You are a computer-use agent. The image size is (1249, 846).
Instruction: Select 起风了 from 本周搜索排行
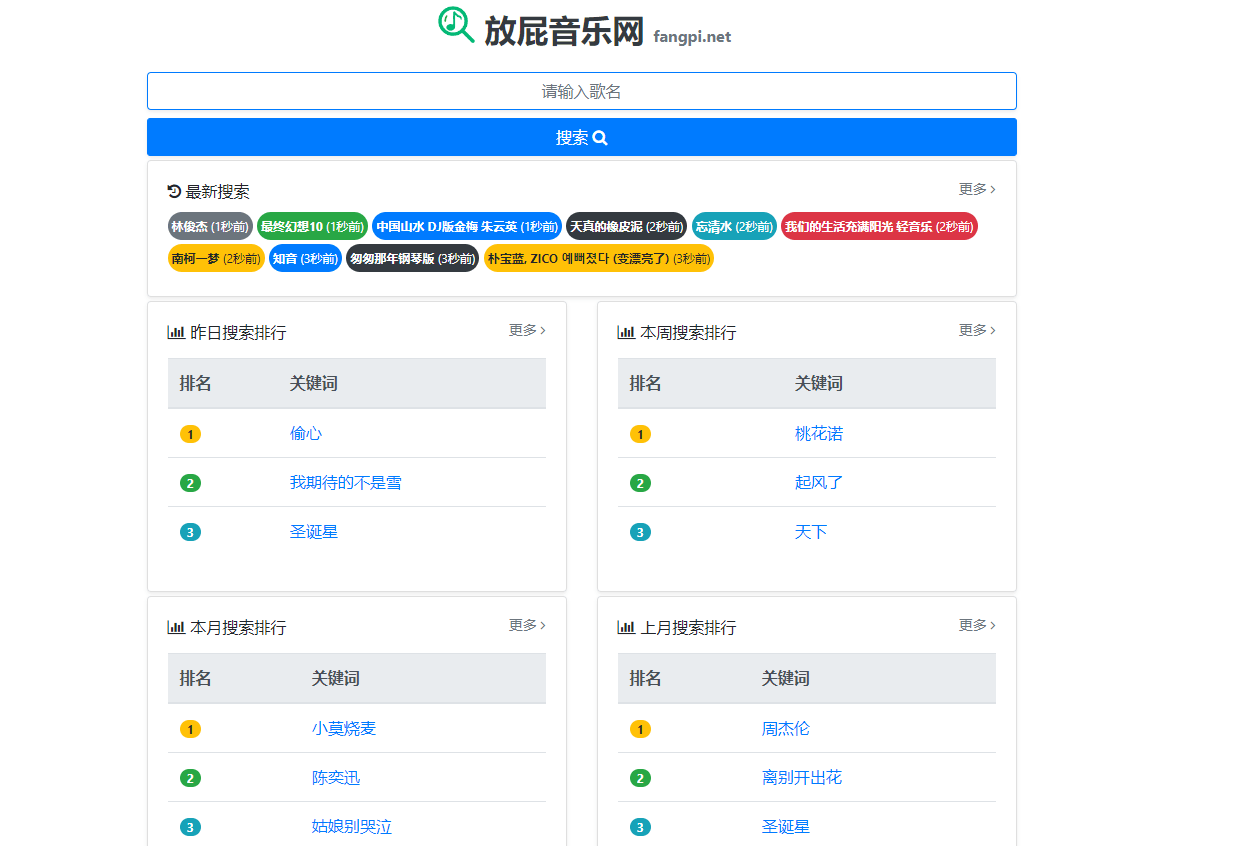pyautogui.click(x=817, y=482)
